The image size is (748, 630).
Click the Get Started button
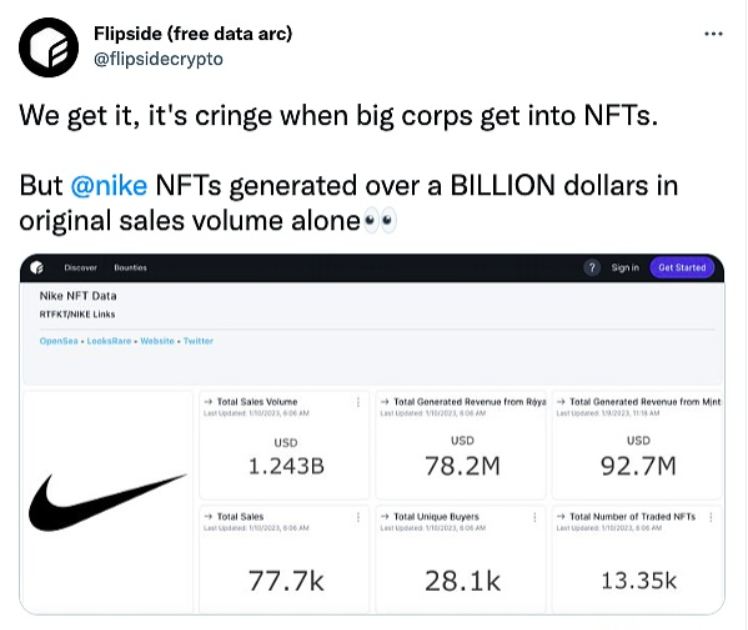682,267
